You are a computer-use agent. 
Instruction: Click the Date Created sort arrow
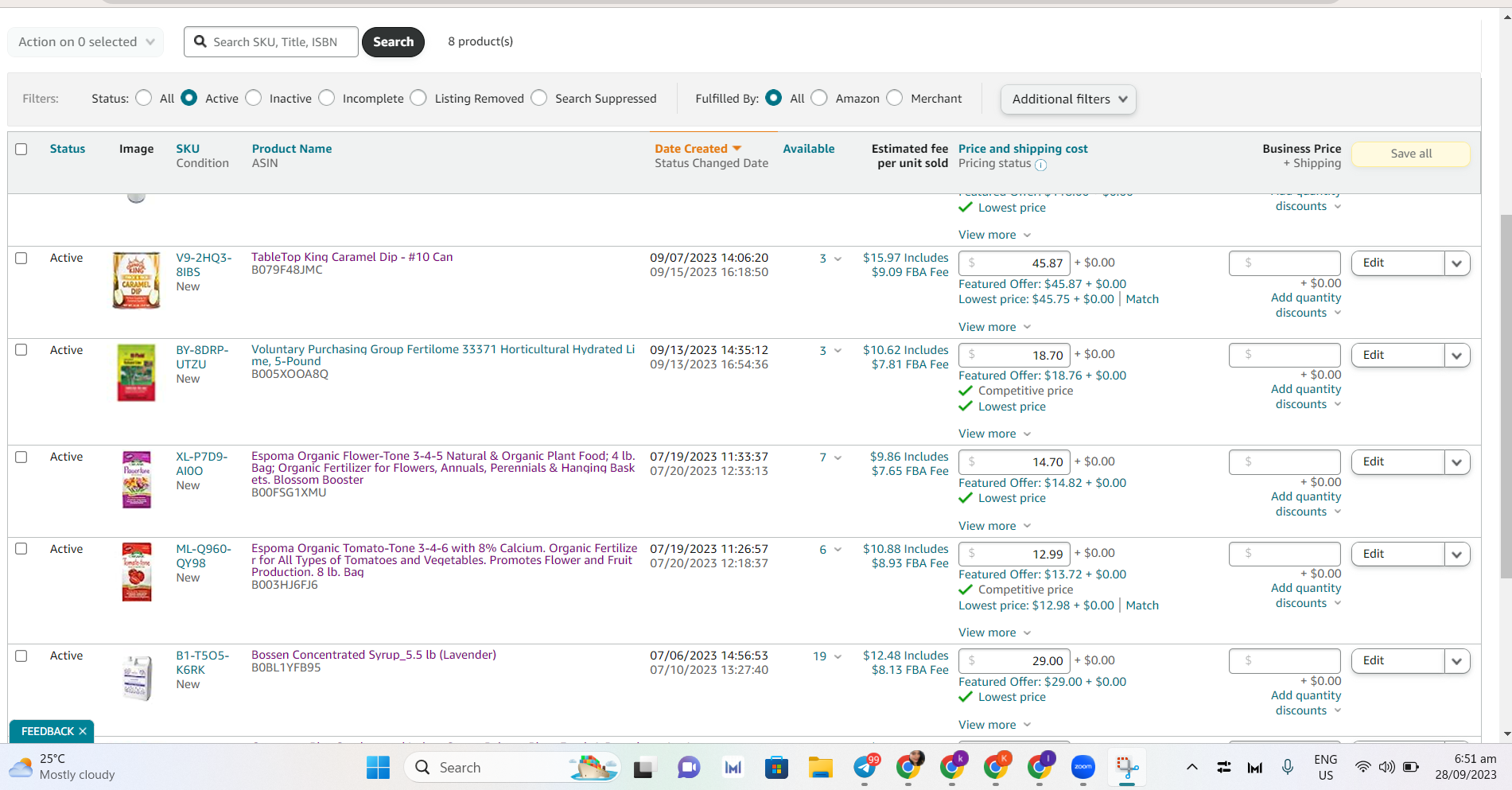[x=737, y=149]
